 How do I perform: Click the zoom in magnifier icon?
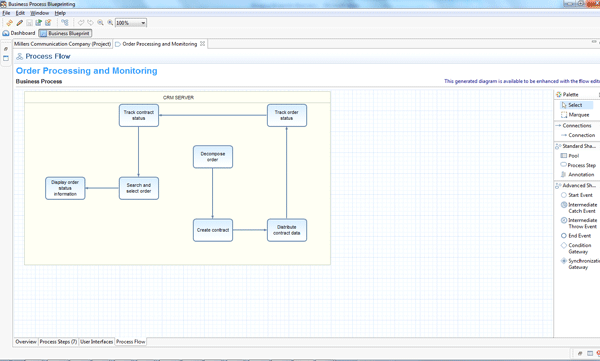[100, 23]
